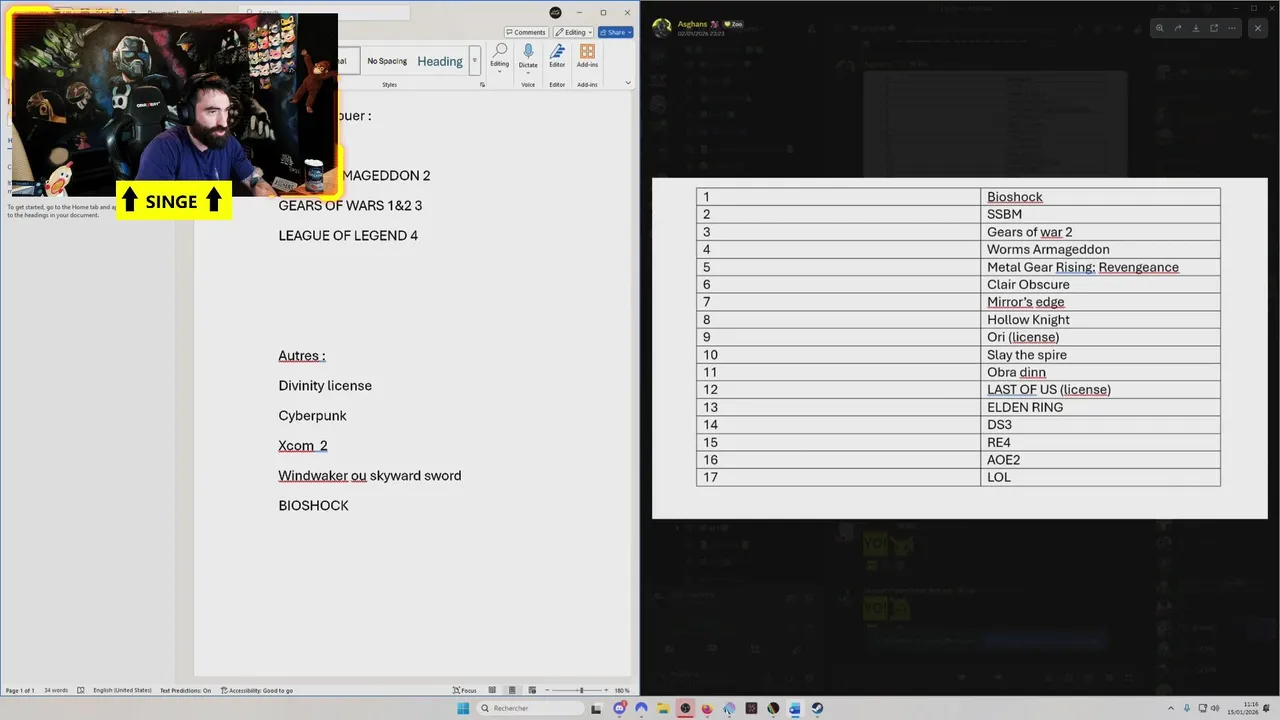Viewport: 1280px width, 720px height.
Task: Click the 'Divinity license' line
Action: pos(325,385)
